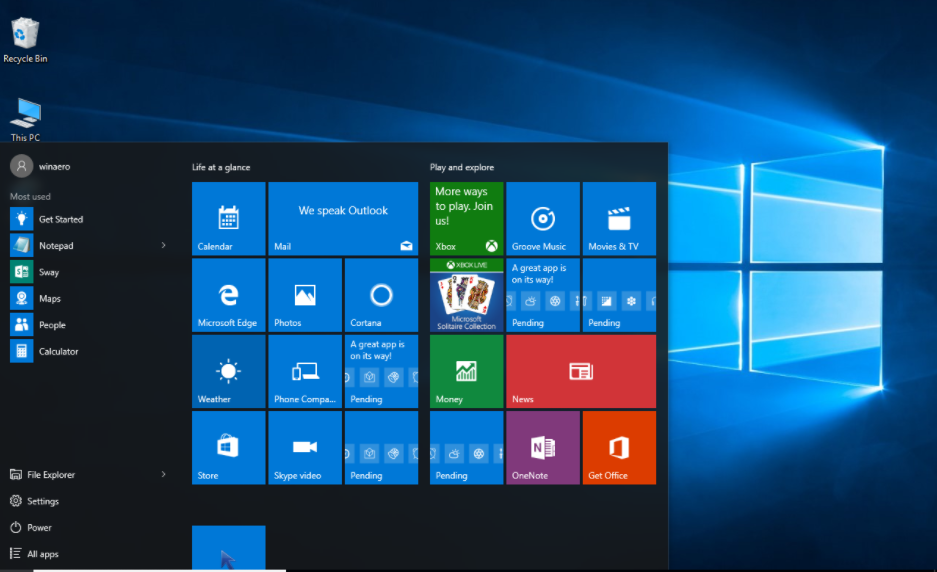The image size is (937, 572).
Task: Click the Most used label
Action: point(30,196)
